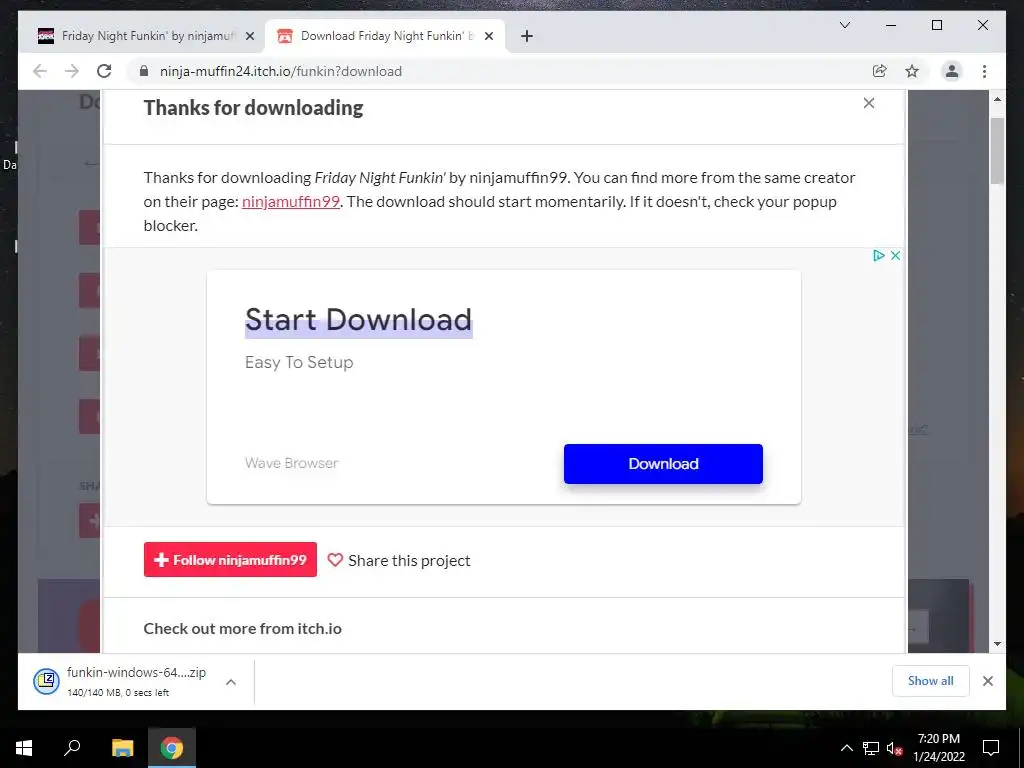Click the Wave Browser ad label

pyautogui.click(x=291, y=463)
